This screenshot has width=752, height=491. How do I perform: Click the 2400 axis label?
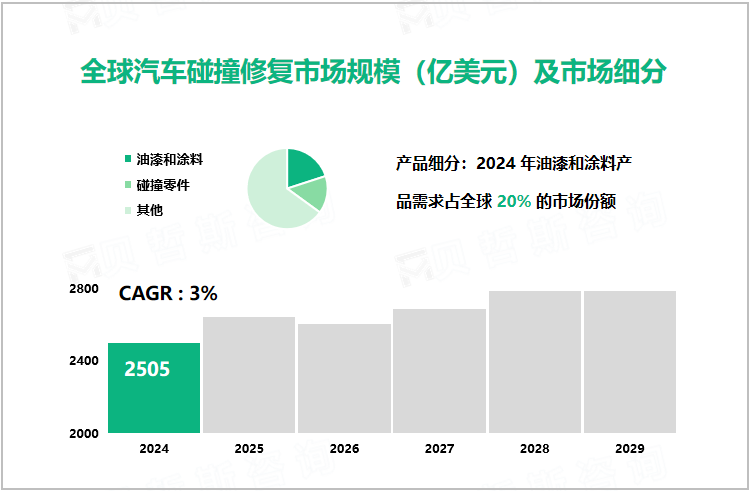coord(83,361)
